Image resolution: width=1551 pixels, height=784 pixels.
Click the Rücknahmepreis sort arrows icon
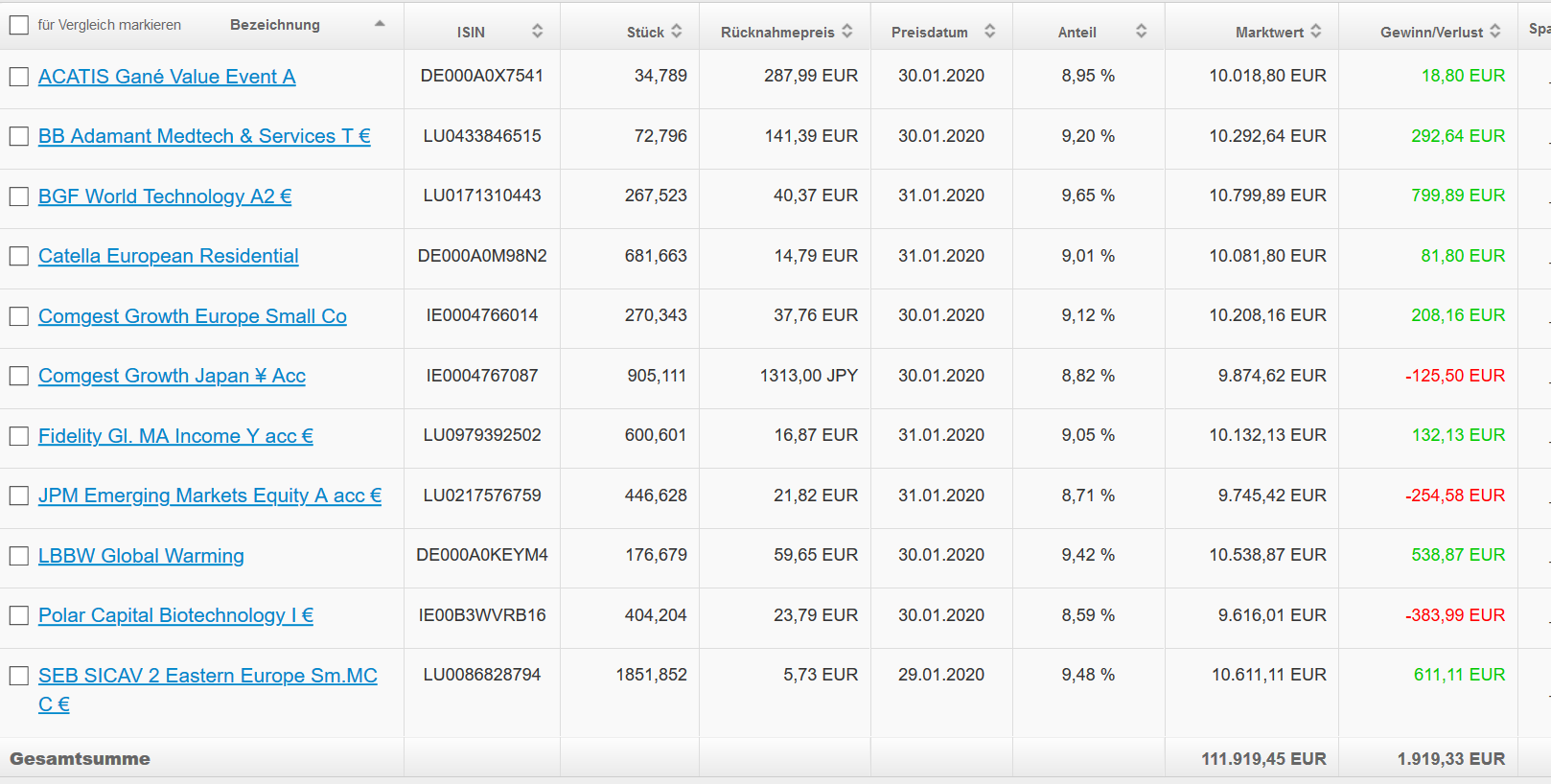pos(847,32)
